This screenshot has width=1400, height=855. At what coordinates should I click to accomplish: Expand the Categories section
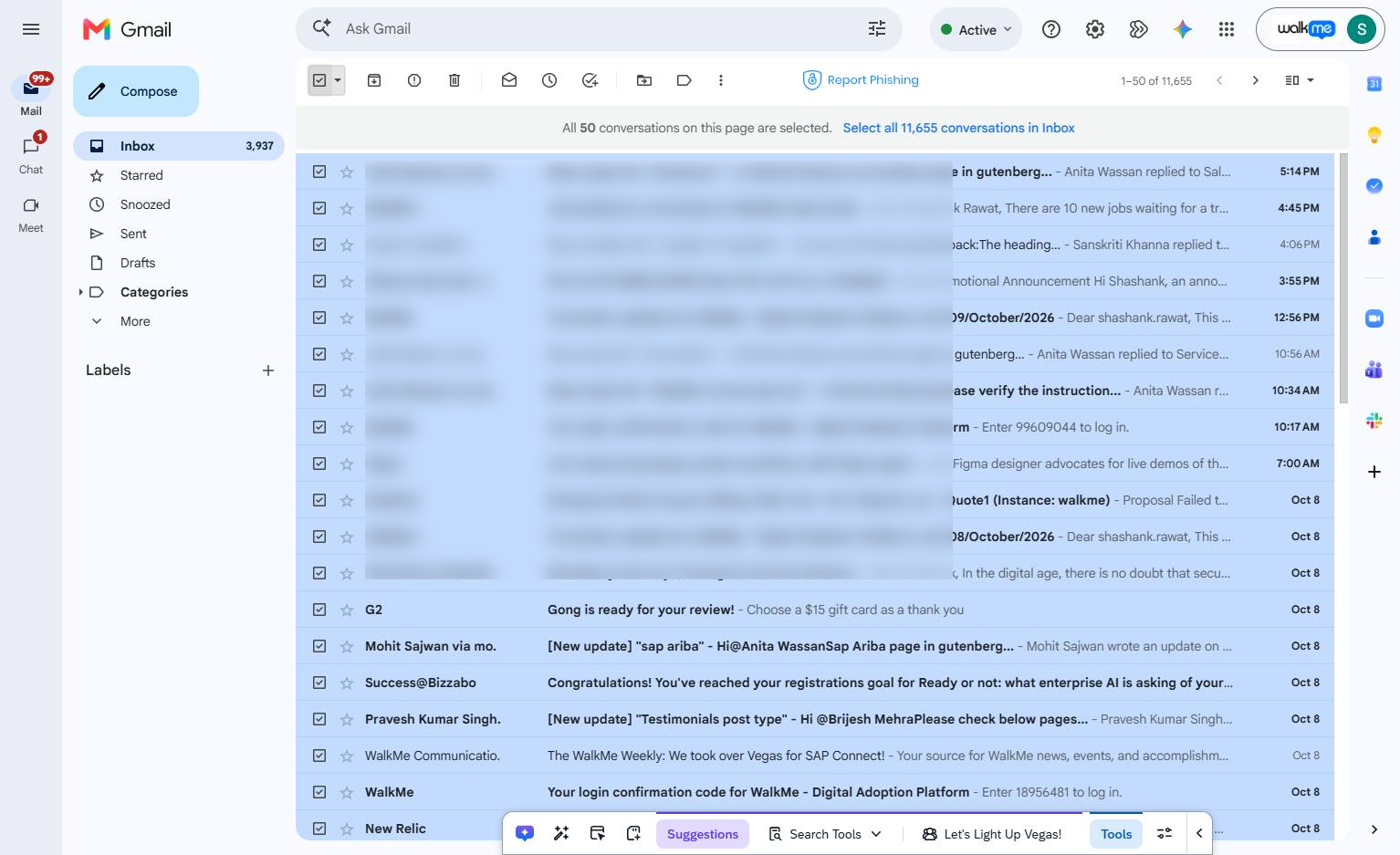click(x=80, y=292)
